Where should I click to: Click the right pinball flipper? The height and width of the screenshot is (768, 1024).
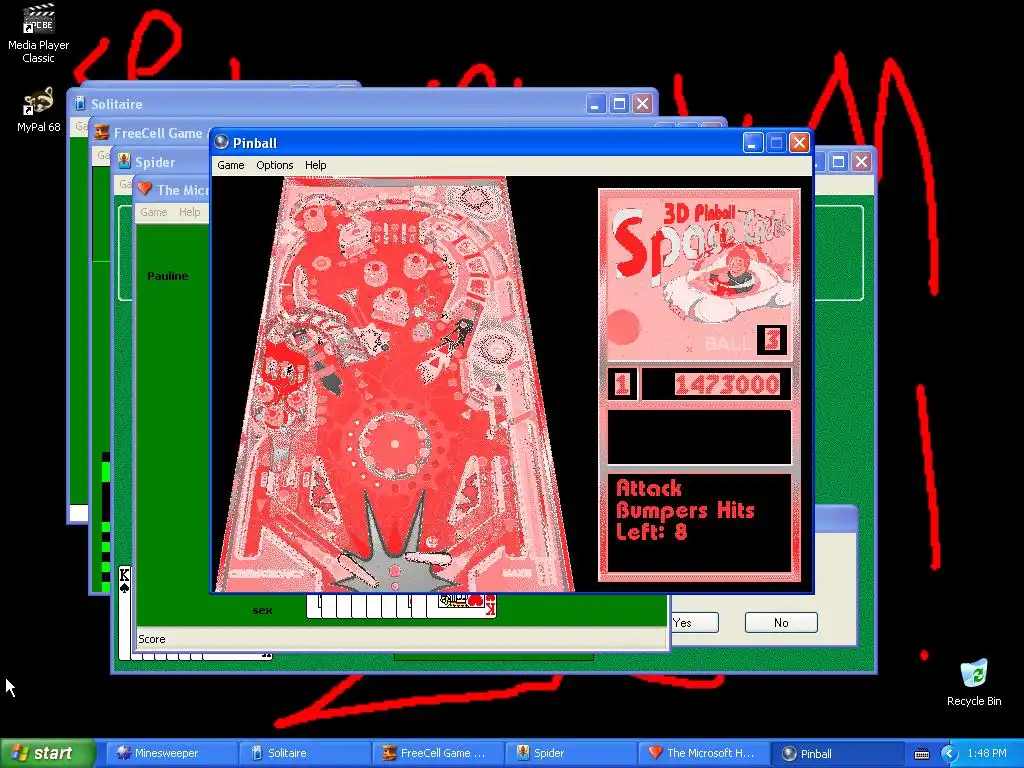click(x=428, y=558)
